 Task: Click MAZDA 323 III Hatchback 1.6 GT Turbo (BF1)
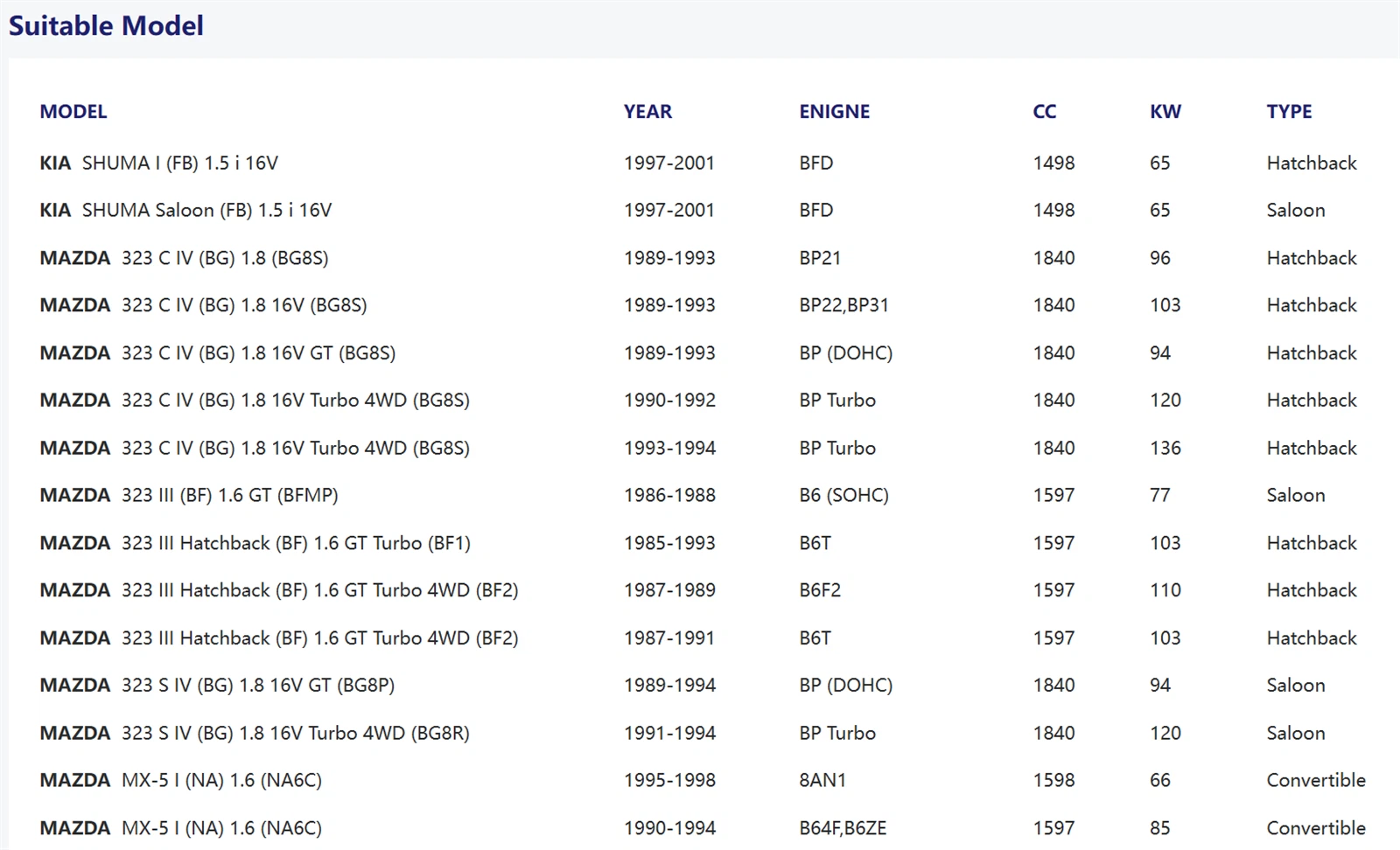coord(255,543)
